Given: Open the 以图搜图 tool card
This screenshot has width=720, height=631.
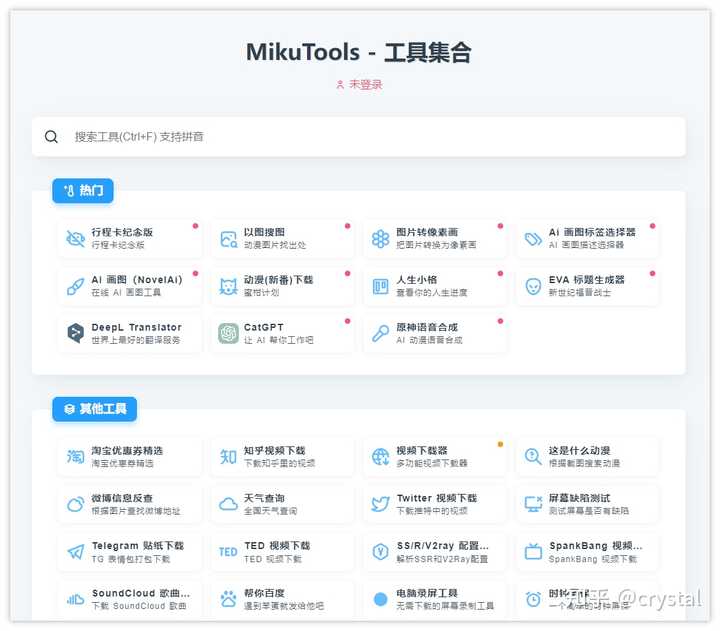Looking at the screenshot, I should point(282,239).
